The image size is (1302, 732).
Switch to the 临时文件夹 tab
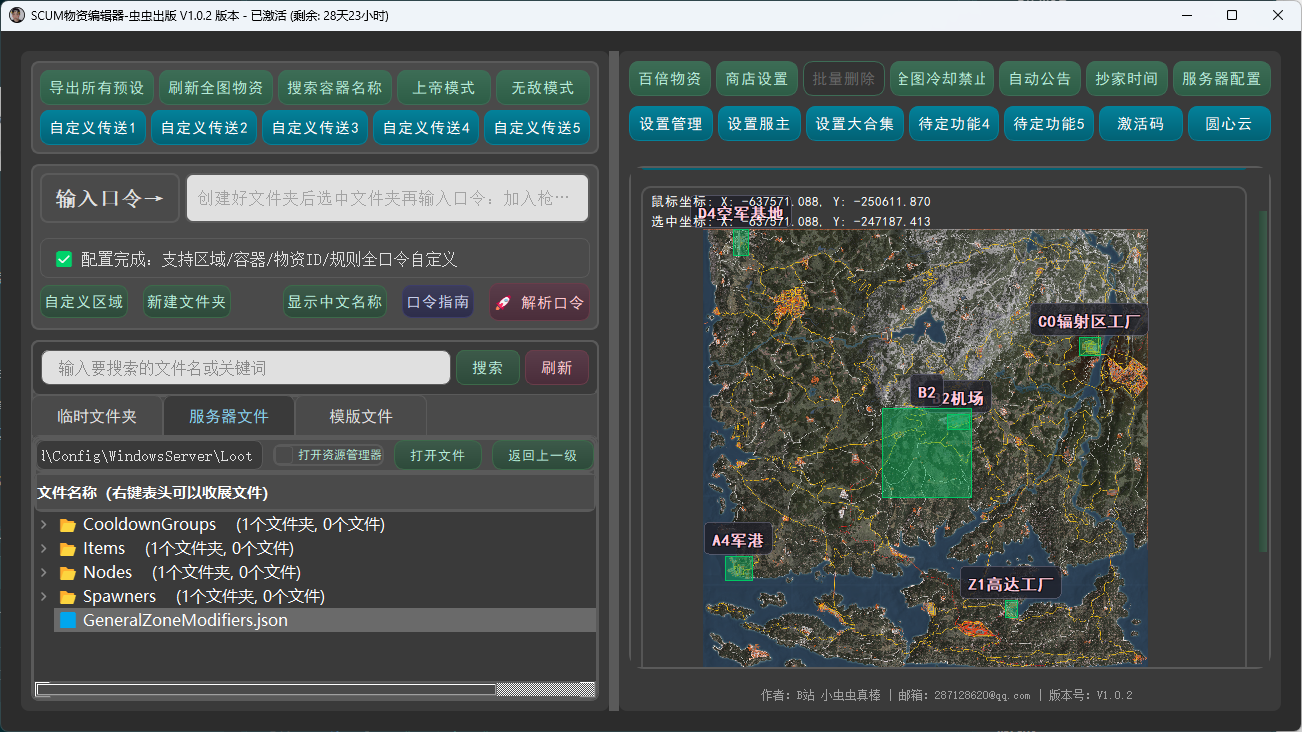[x=97, y=416]
